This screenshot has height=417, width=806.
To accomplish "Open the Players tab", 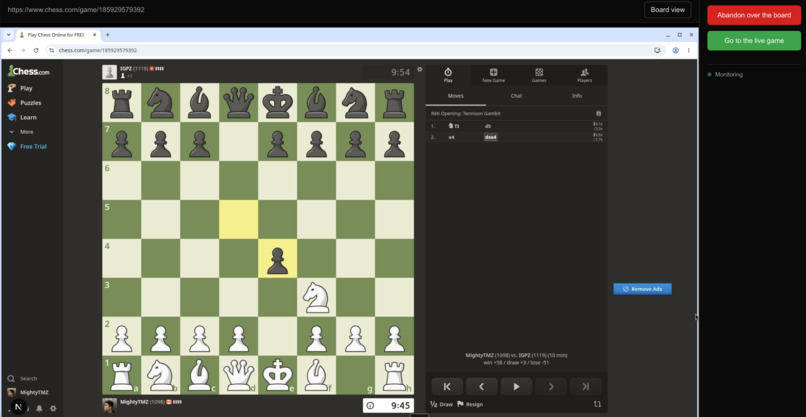I will pyautogui.click(x=584, y=75).
